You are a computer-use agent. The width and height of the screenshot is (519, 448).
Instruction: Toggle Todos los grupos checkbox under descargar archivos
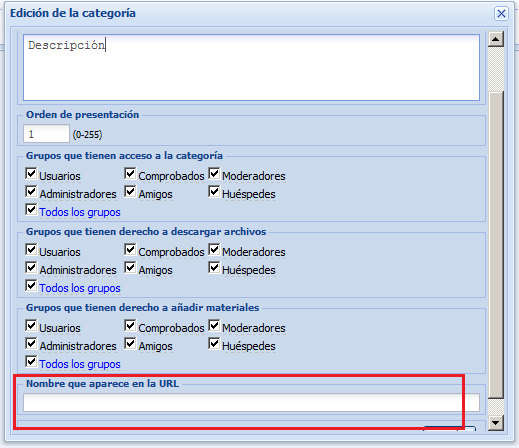click(31, 285)
